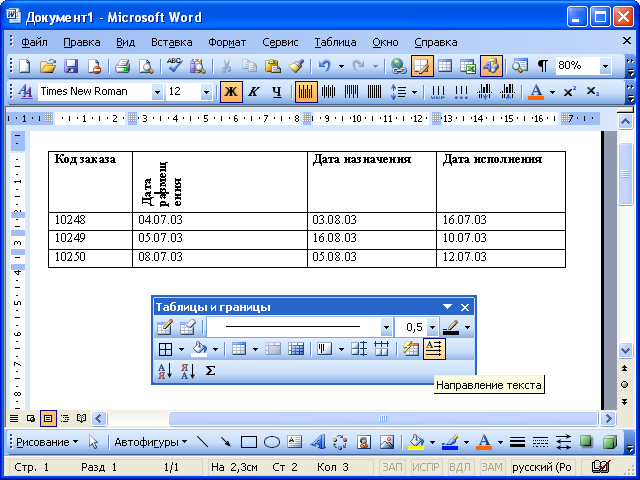Toggle bold (Ж) formatting
640x480 pixels.
231,91
